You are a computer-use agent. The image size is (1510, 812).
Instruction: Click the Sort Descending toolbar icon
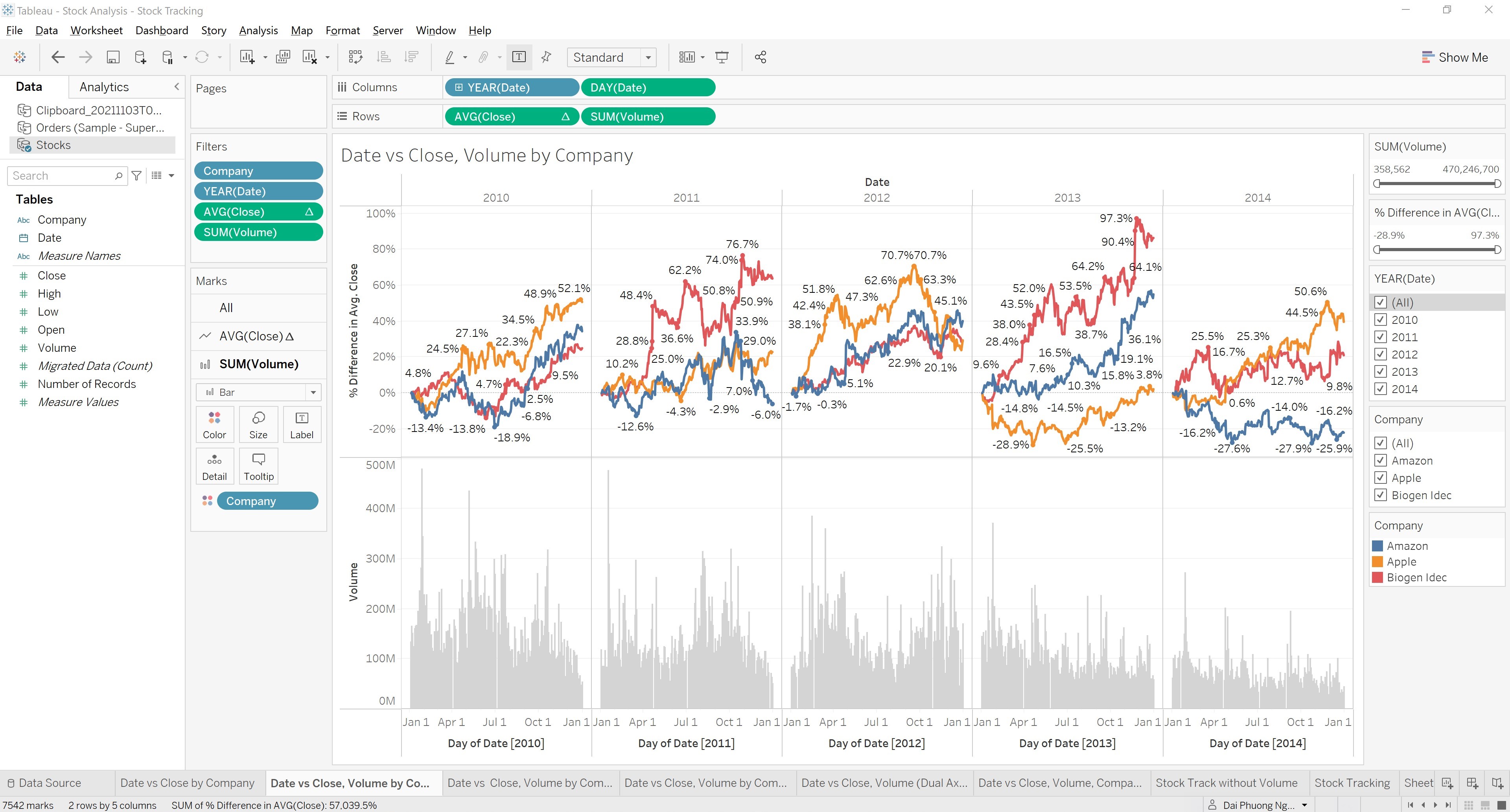coord(411,57)
